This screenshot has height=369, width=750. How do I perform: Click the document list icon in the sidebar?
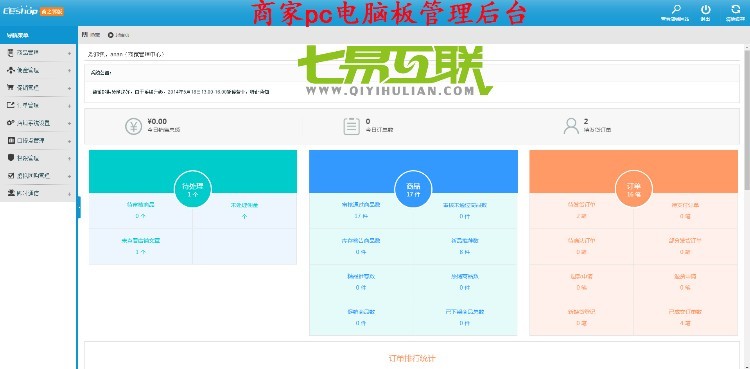11,53
